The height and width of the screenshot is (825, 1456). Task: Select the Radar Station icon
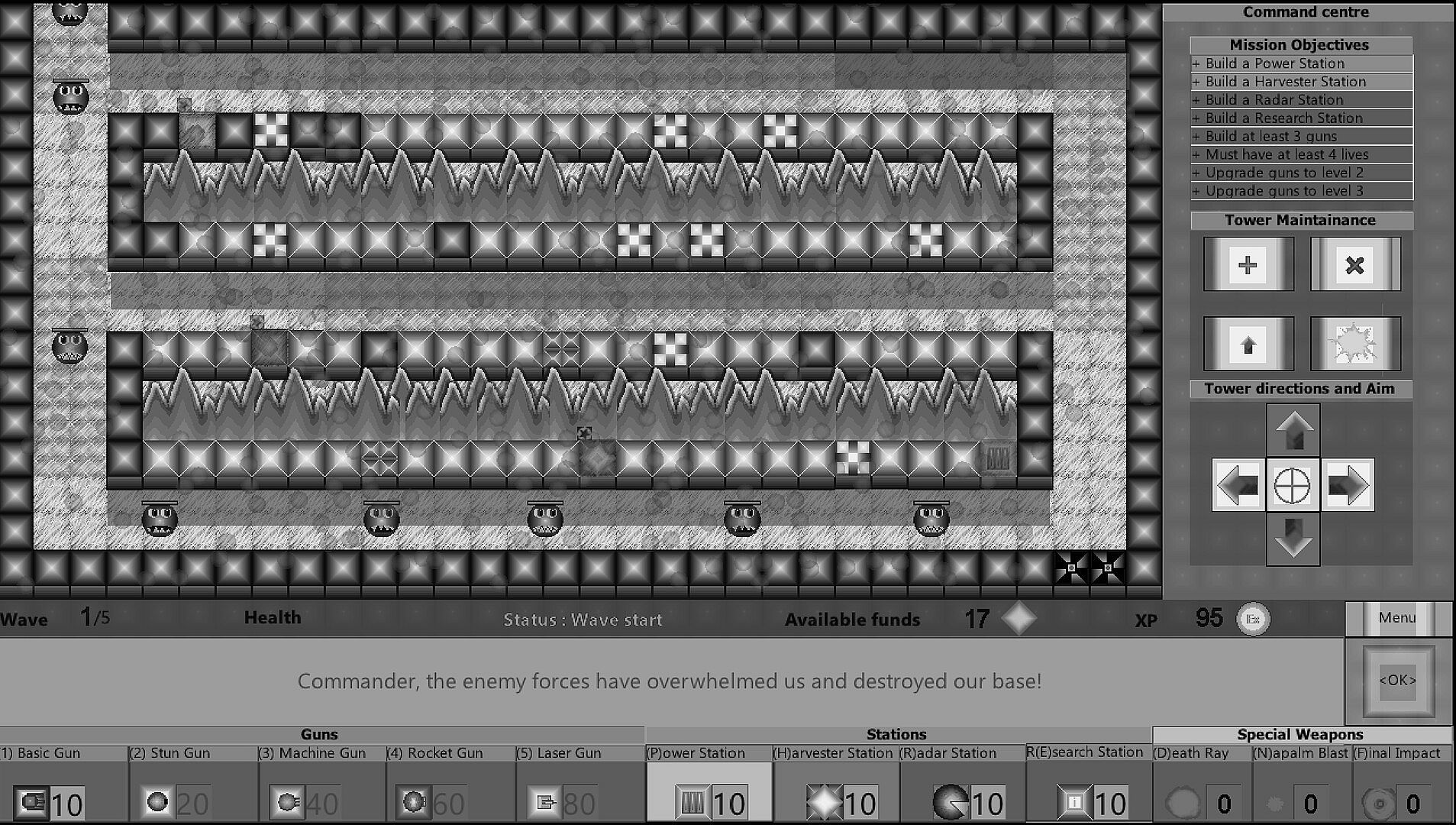(951, 803)
